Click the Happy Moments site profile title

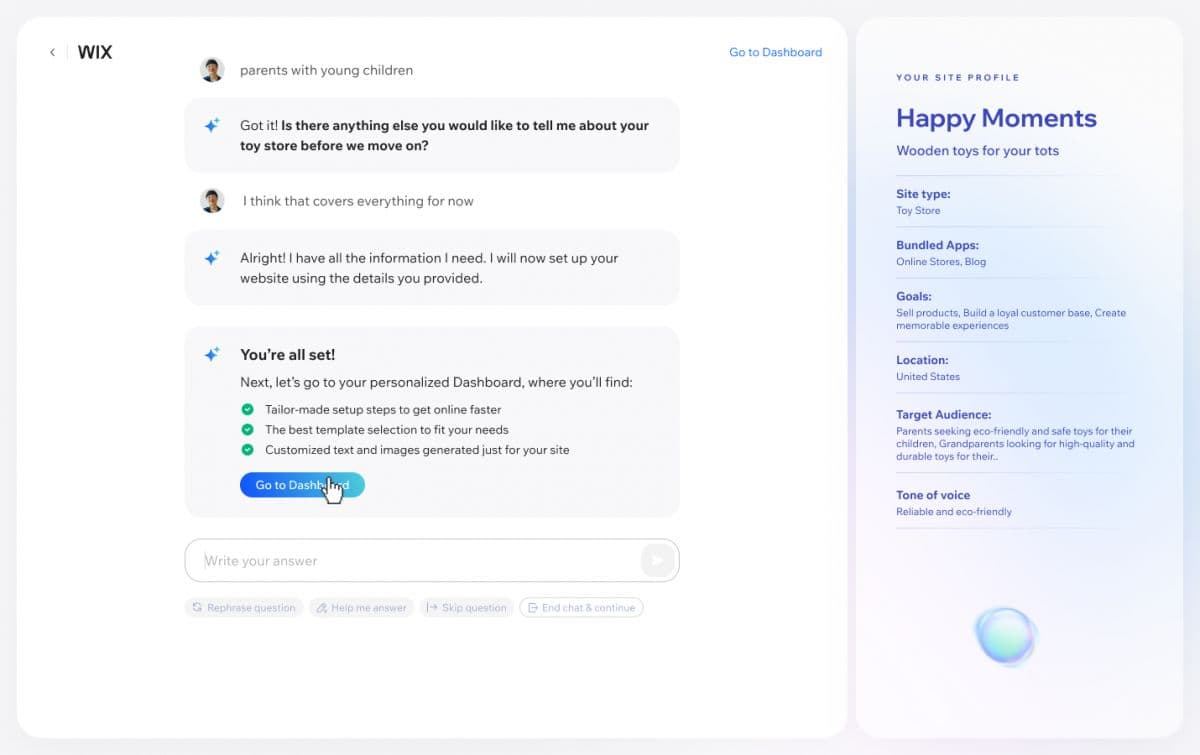[x=996, y=118]
